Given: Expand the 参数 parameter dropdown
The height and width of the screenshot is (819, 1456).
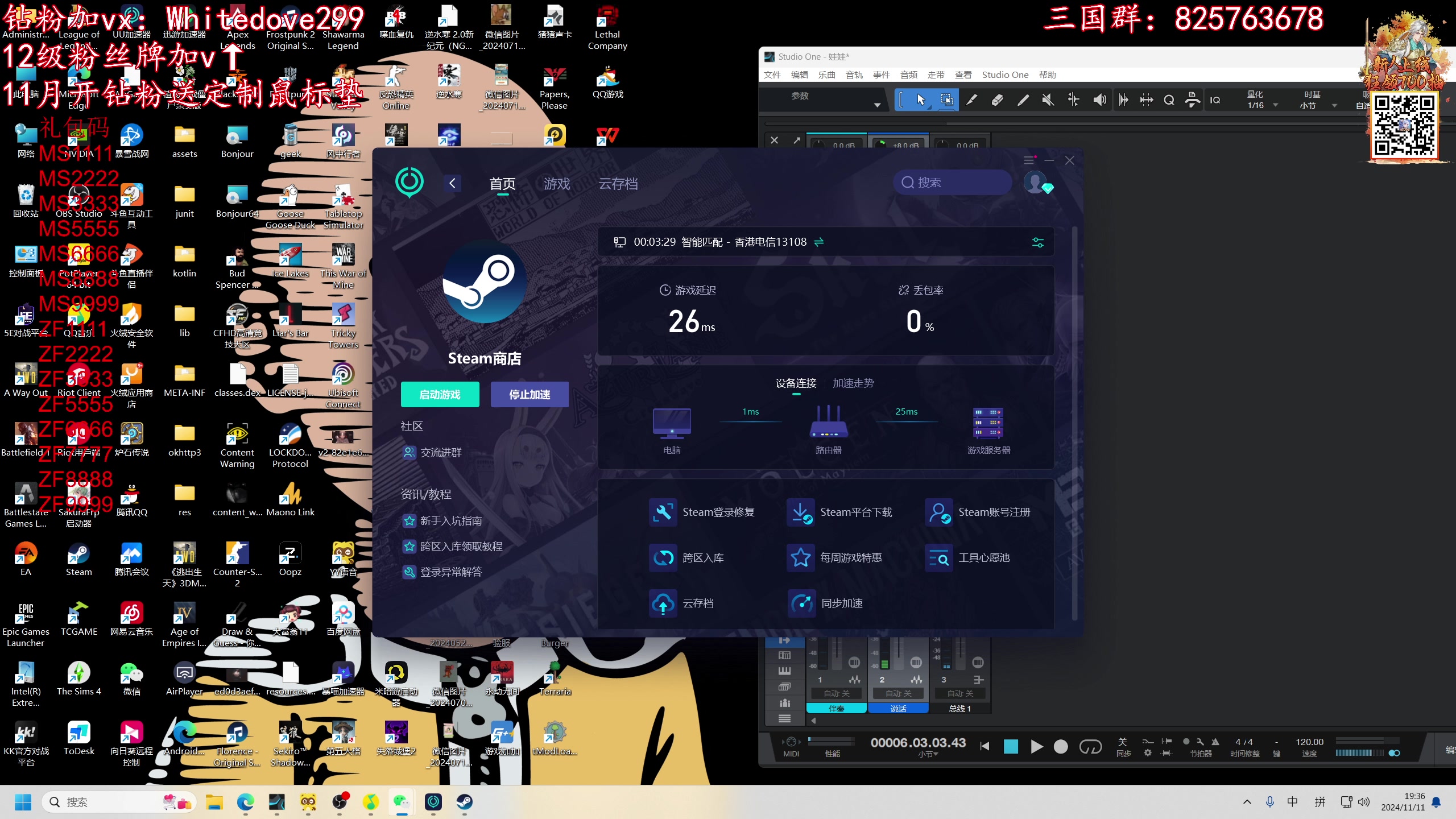Looking at the screenshot, I should [877, 105].
